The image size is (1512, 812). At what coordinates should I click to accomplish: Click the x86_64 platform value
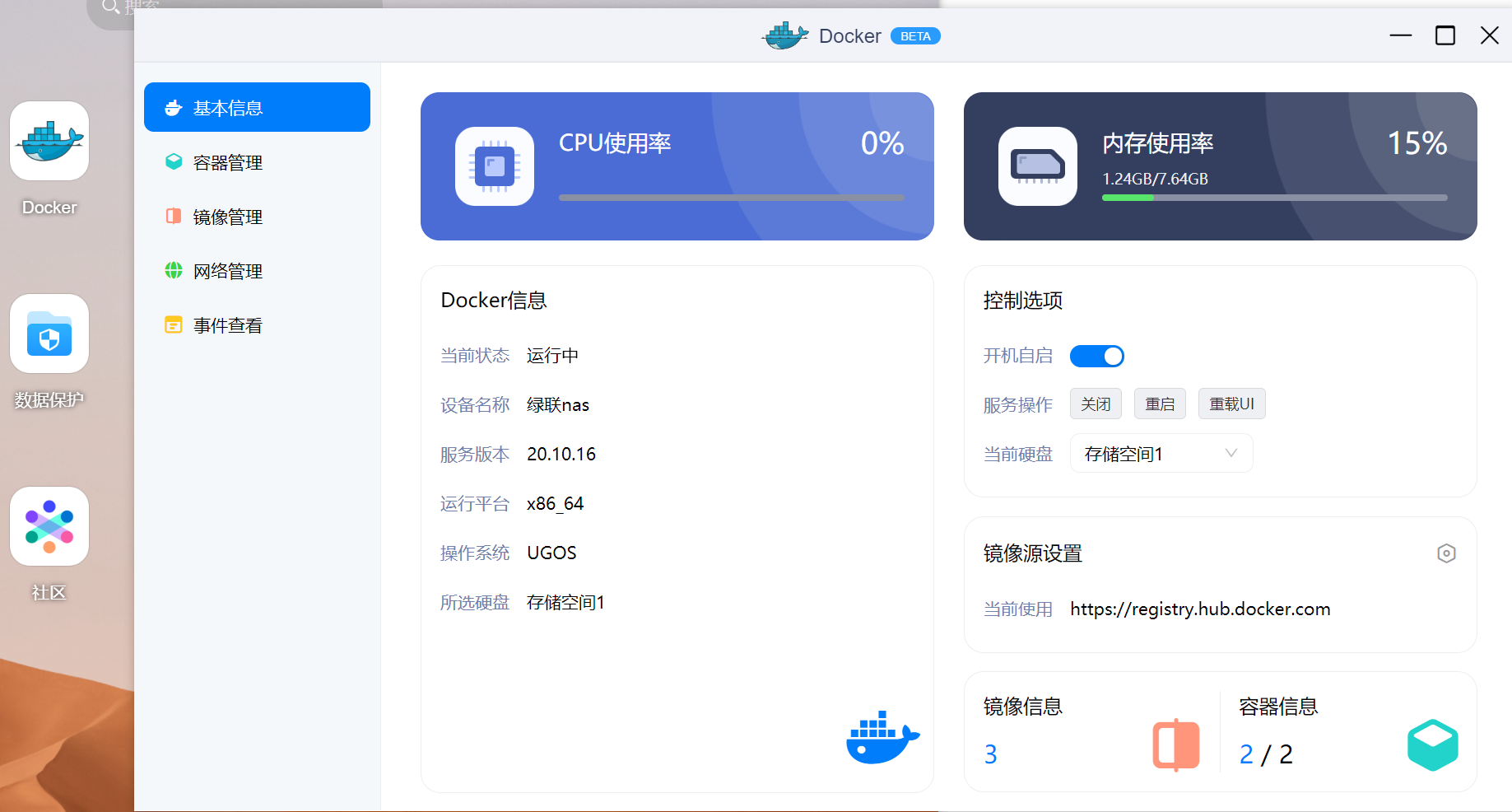(556, 503)
